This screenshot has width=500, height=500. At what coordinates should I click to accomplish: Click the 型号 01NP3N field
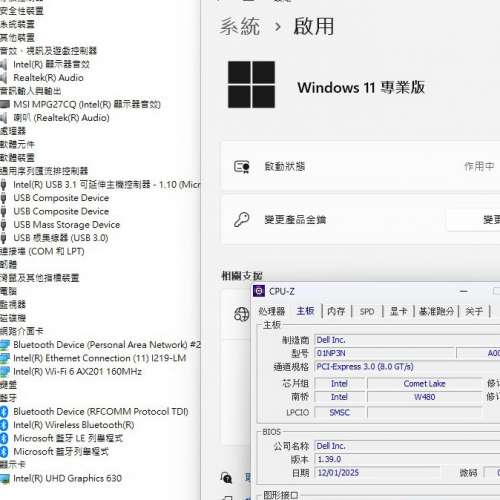385,353
